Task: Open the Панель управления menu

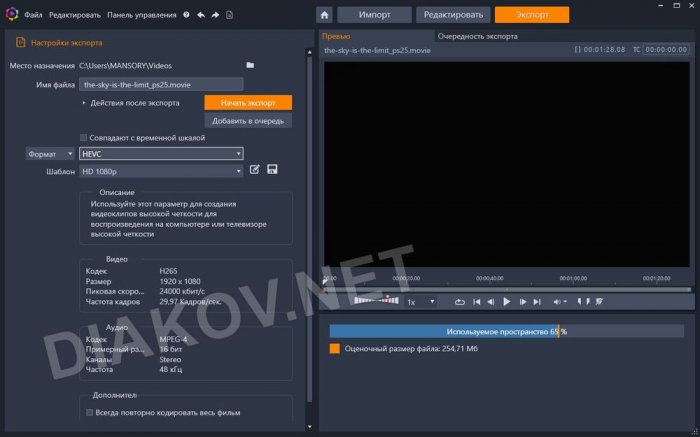Action: point(142,15)
